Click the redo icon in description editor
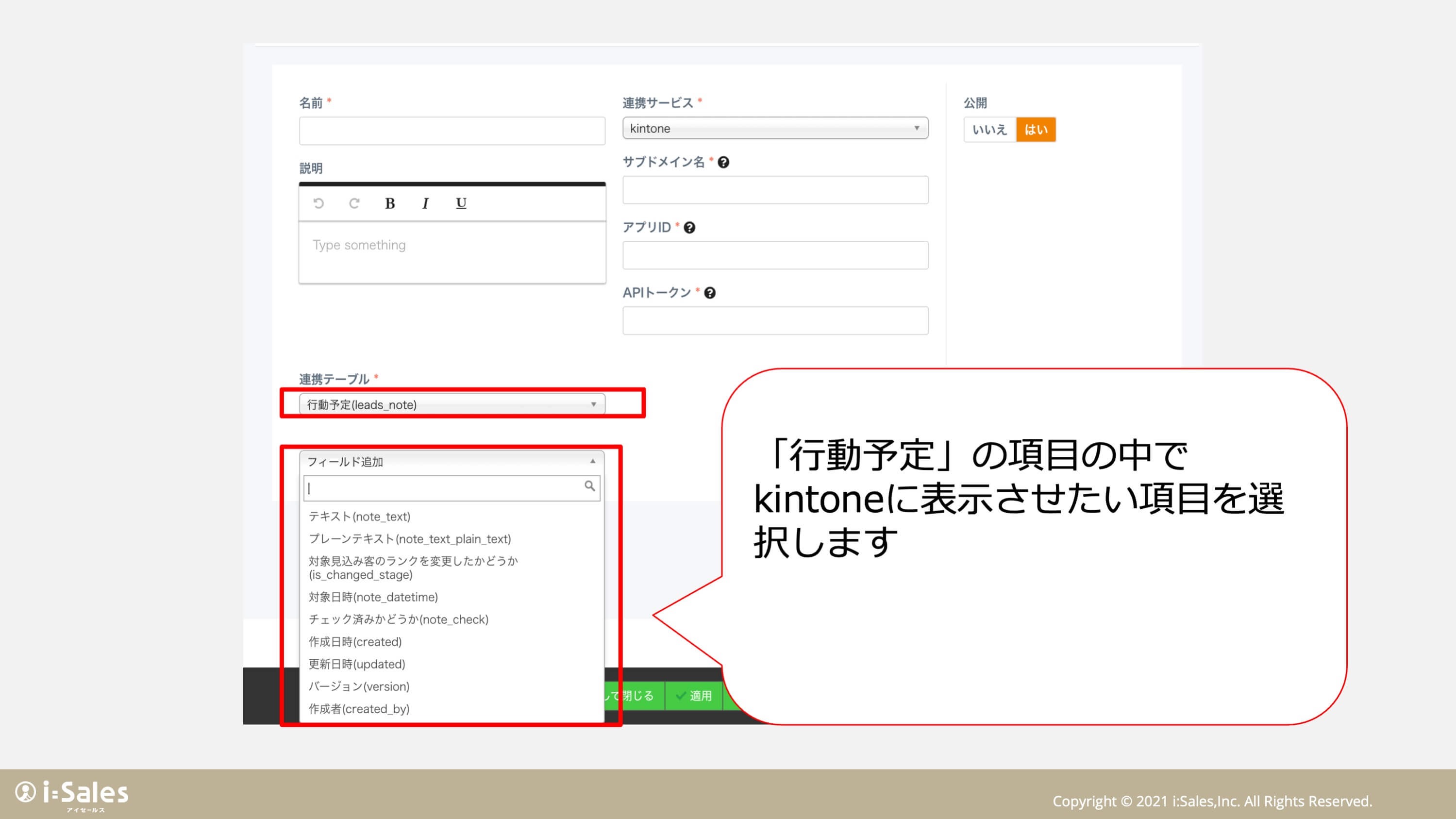This screenshot has width=1456, height=819. click(354, 203)
